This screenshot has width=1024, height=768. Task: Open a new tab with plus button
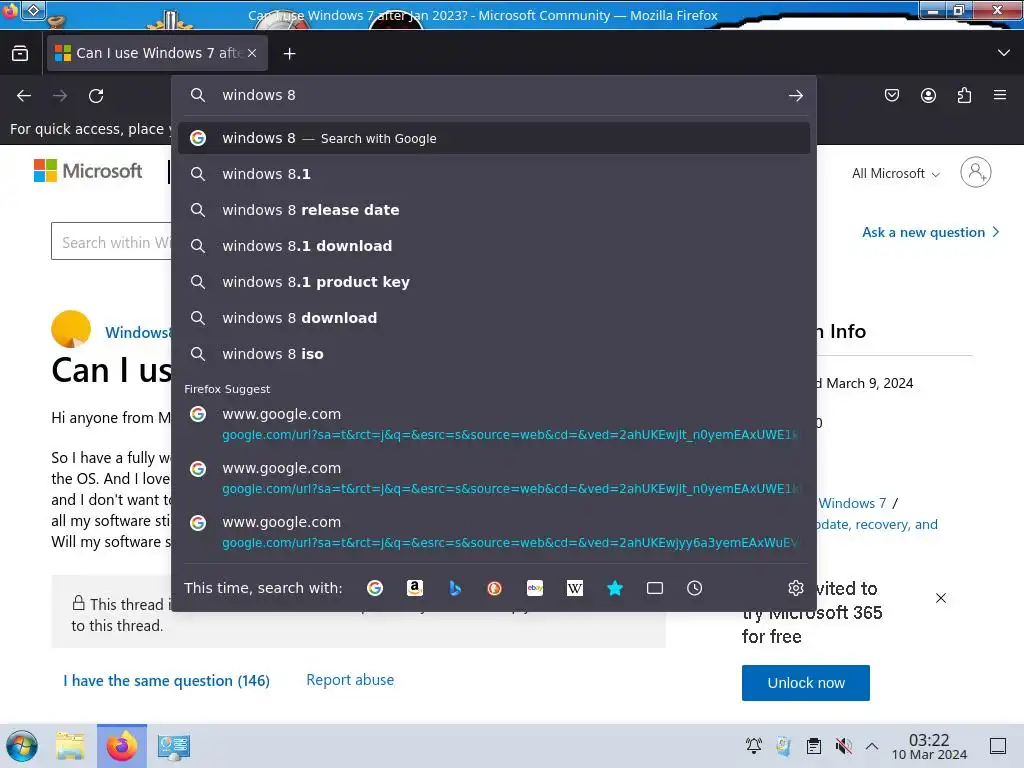[x=289, y=54]
